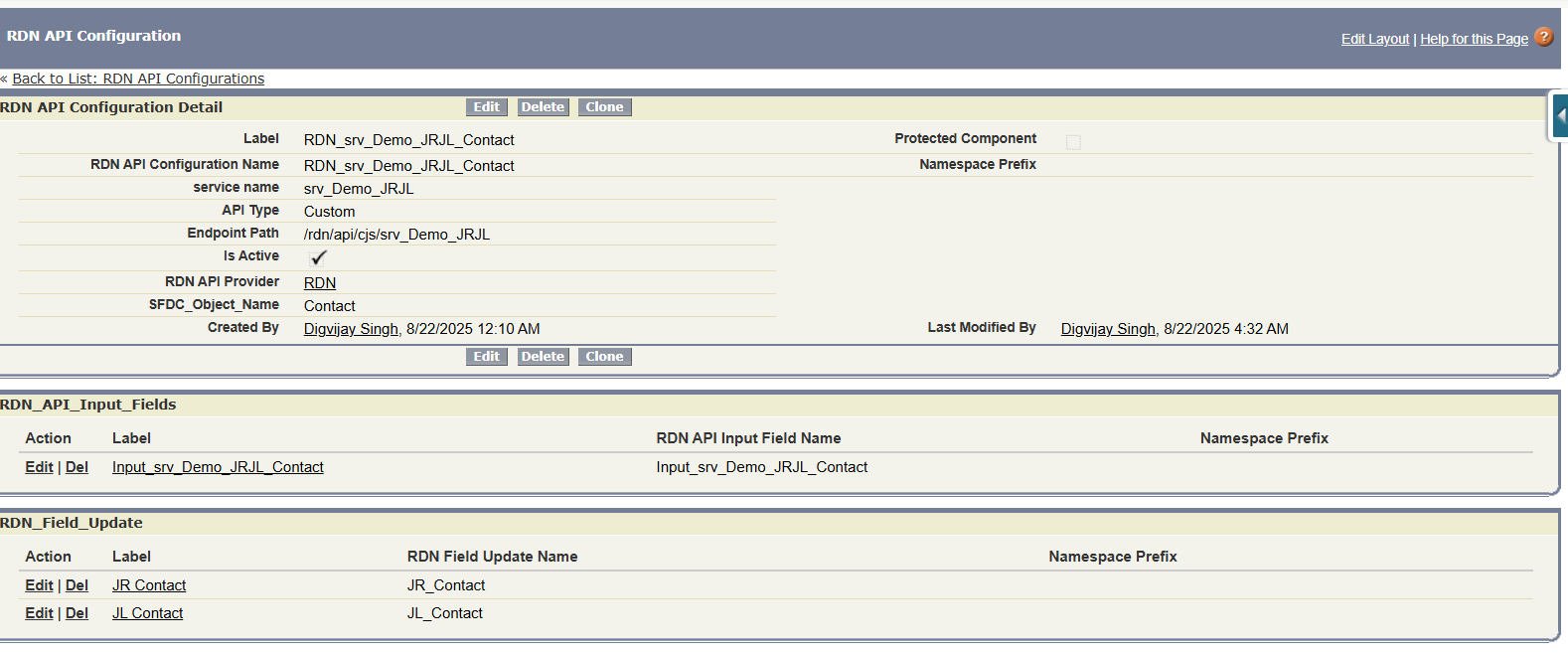Click the top Clone button
The width and height of the screenshot is (1568, 653).
point(604,107)
